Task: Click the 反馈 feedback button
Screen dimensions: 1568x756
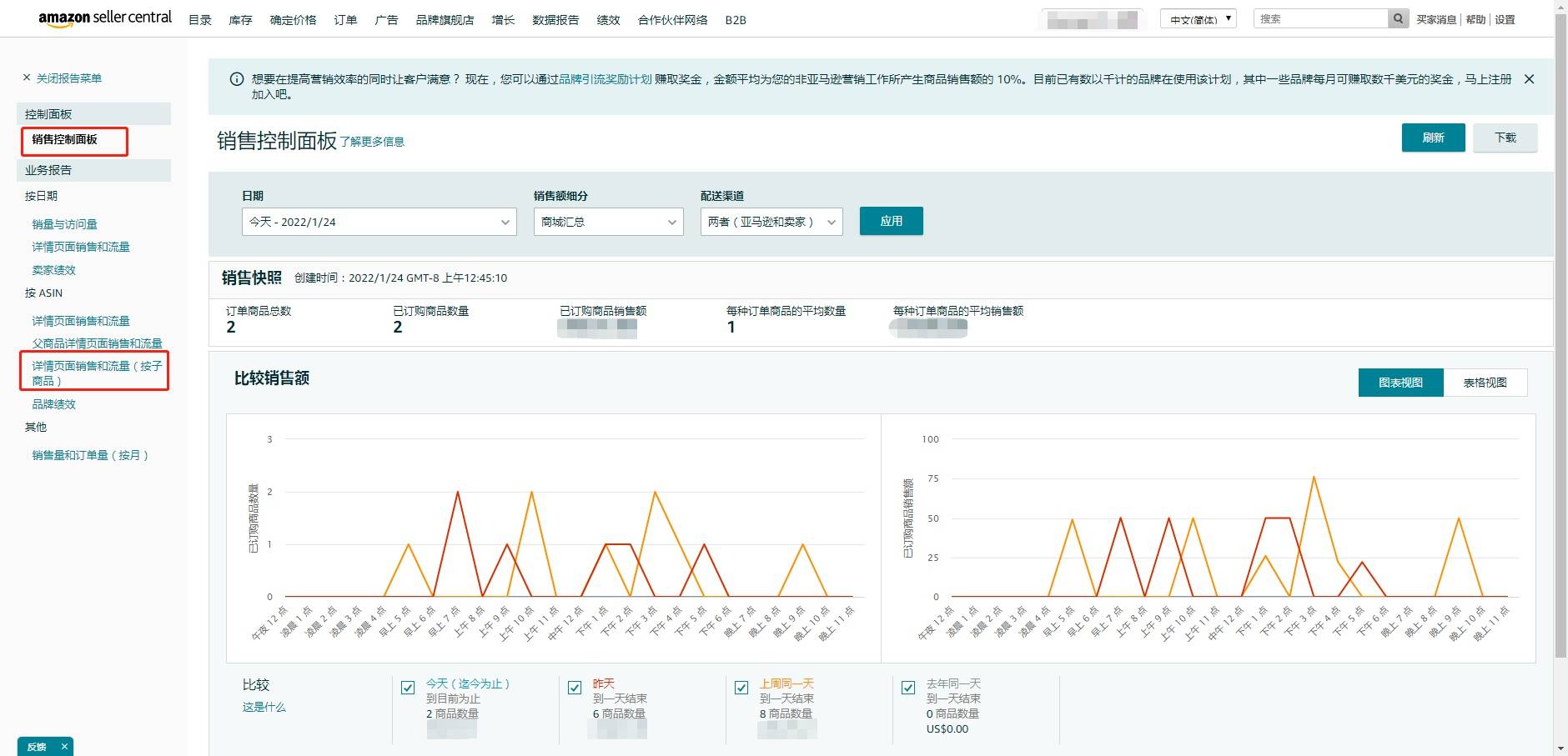Action: [37, 747]
